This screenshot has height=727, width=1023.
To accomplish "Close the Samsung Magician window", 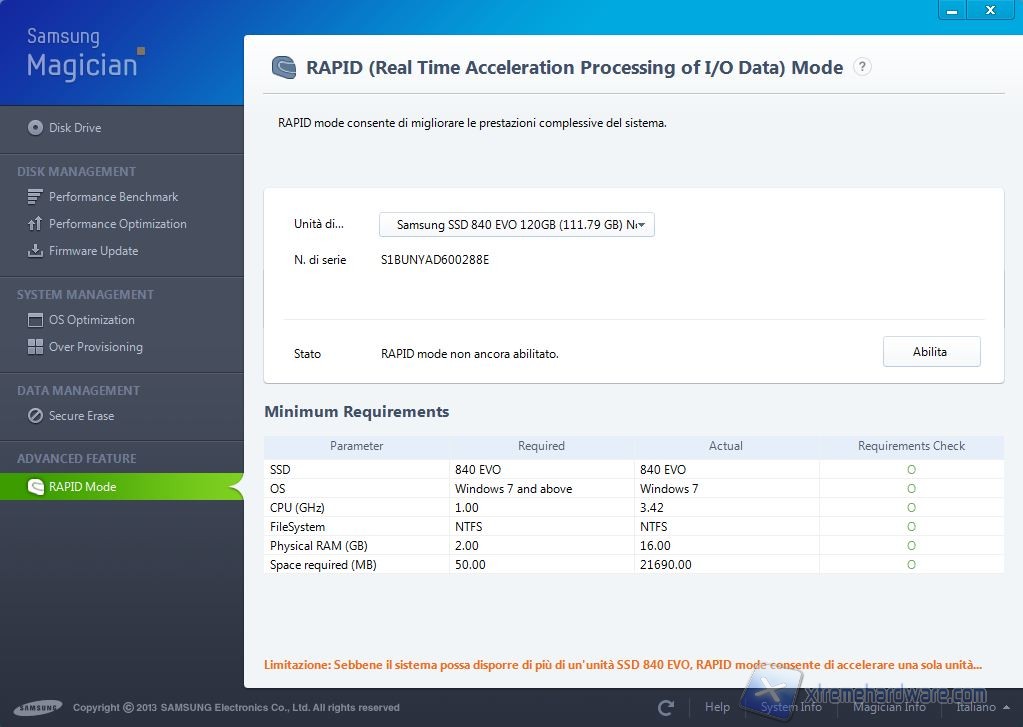I will [x=990, y=10].
